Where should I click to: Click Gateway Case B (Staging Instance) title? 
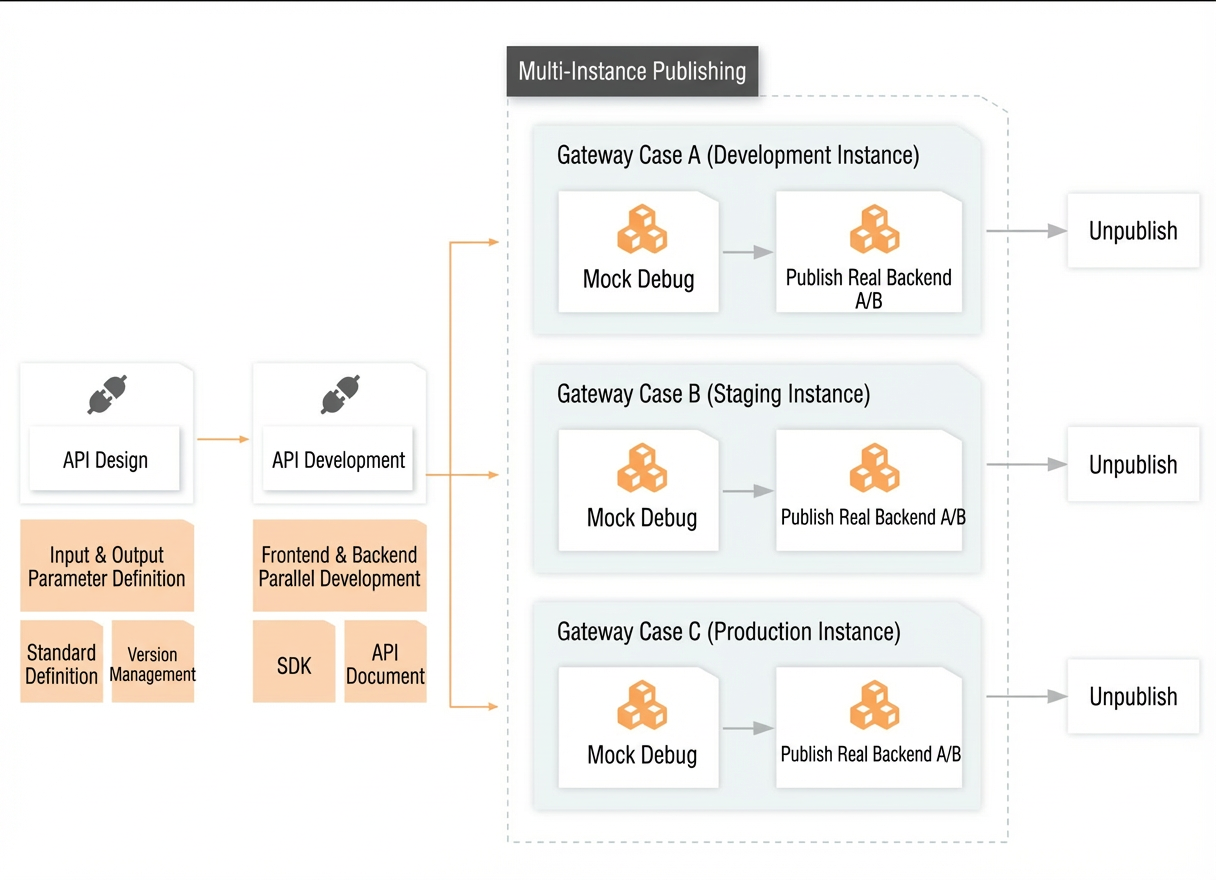click(713, 393)
